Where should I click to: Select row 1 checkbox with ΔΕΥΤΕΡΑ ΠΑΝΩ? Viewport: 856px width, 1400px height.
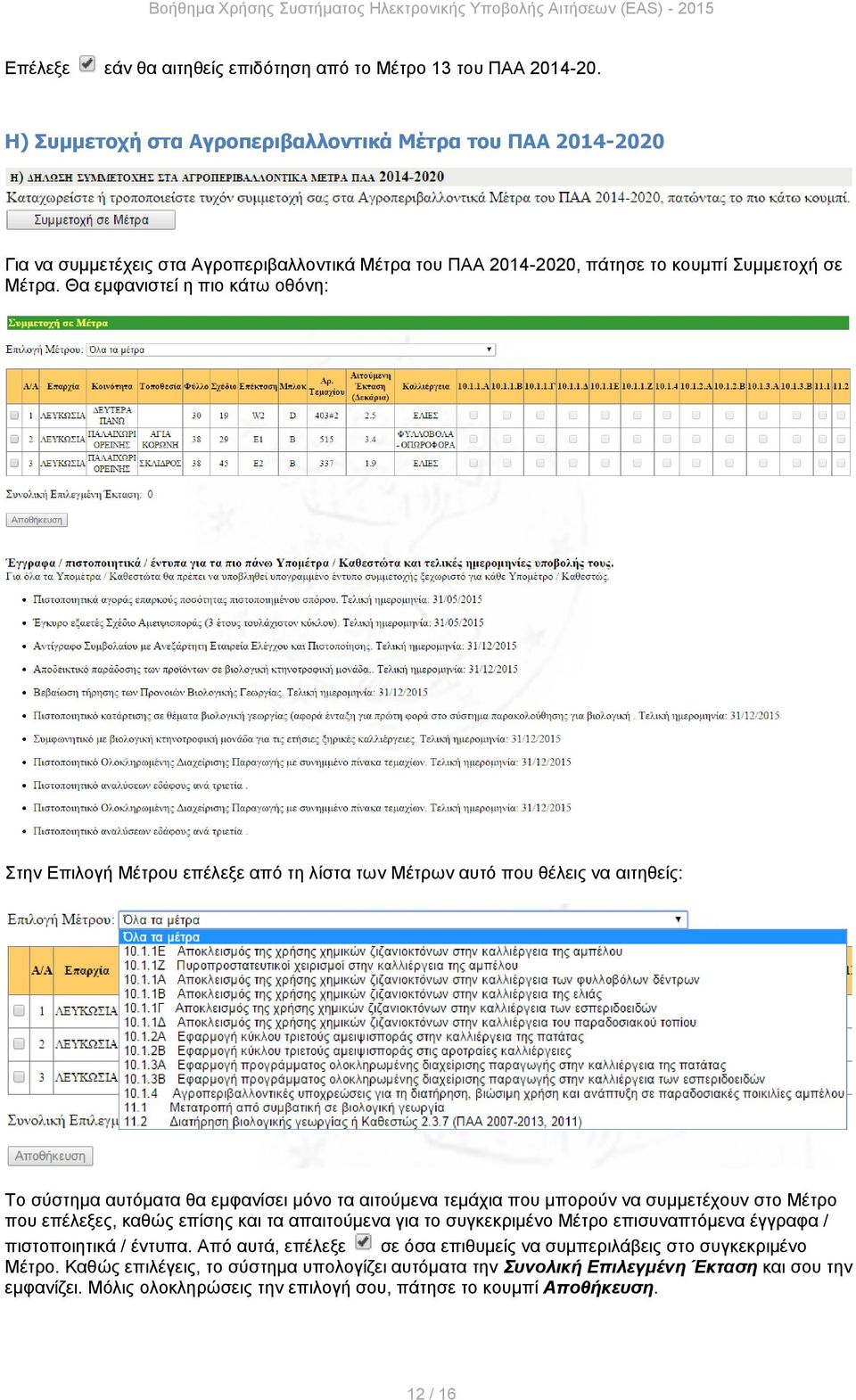14,416
